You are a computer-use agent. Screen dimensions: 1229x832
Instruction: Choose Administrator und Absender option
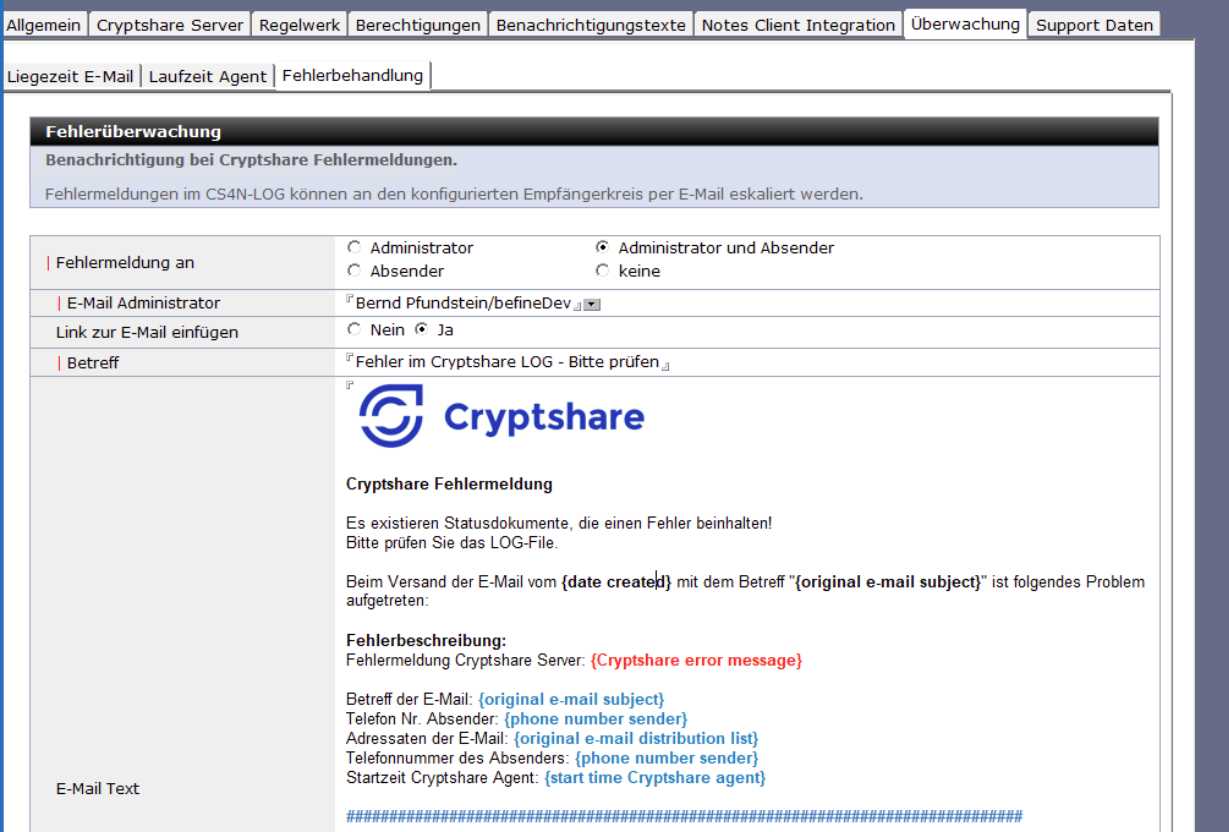tap(602, 248)
